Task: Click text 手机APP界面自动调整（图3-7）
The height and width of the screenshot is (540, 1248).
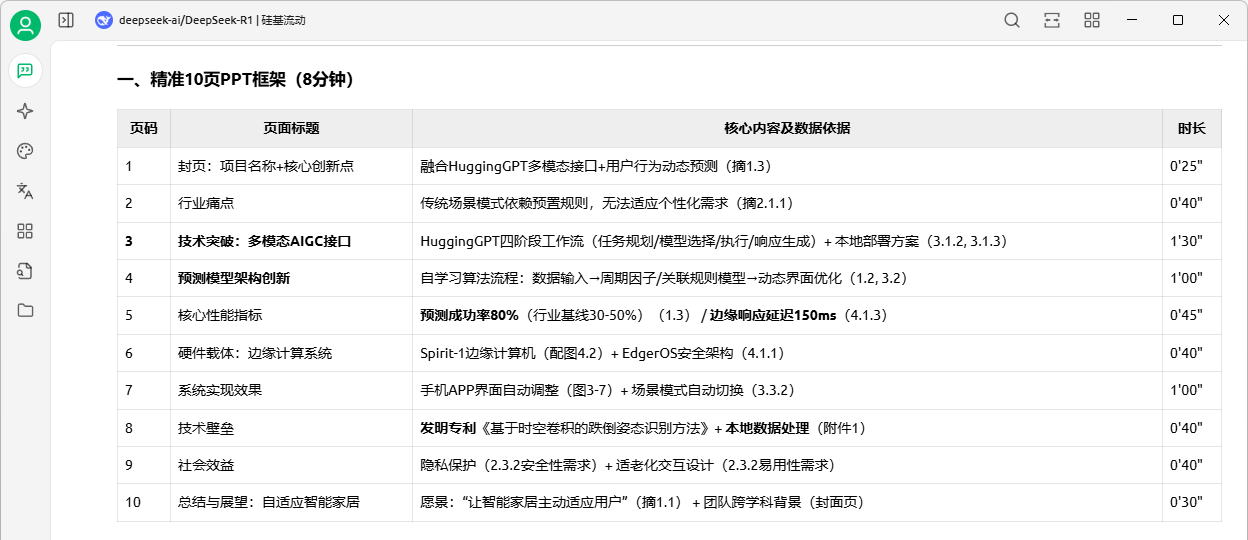Action: click(x=518, y=390)
